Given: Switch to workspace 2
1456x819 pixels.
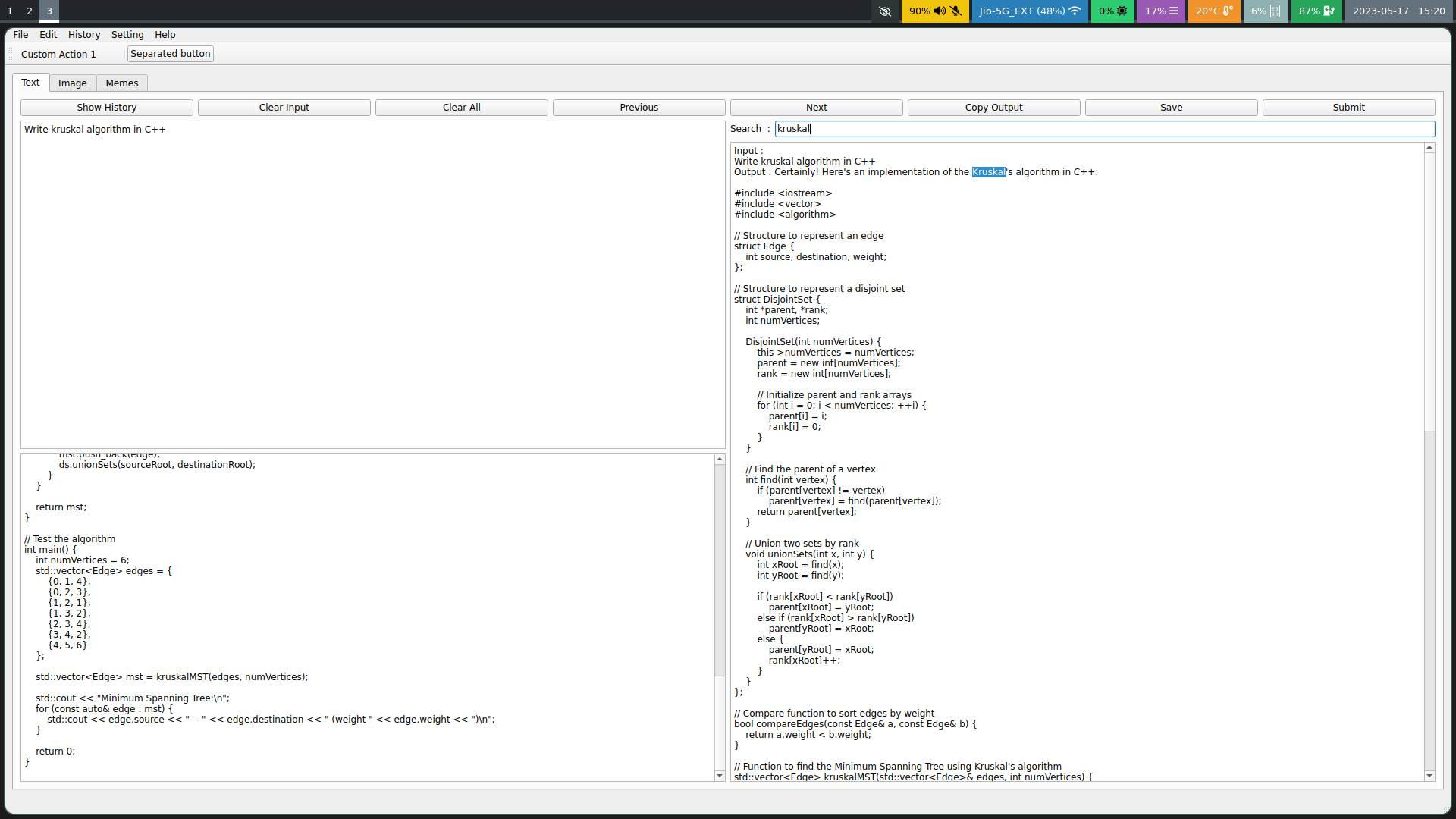Looking at the screenshot, I should click(x=30, y=11).
